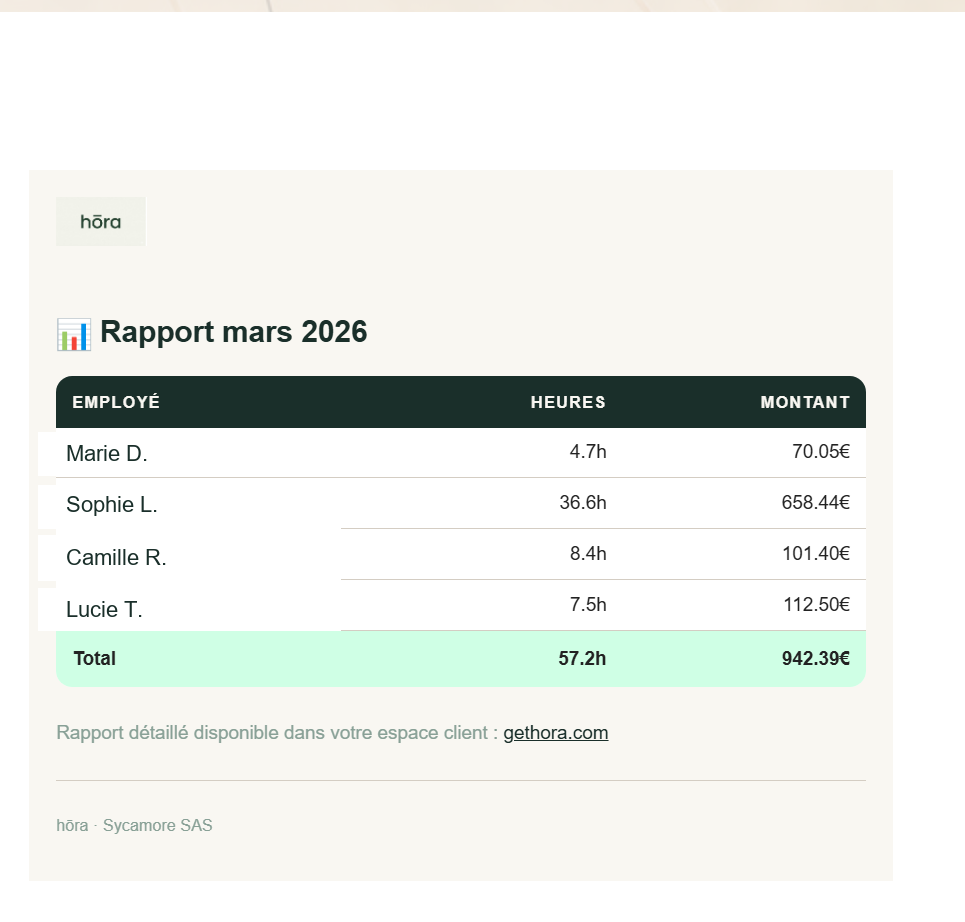
Task: Click the Rapport mars 2026 title
Action: [x=233, y=332]
